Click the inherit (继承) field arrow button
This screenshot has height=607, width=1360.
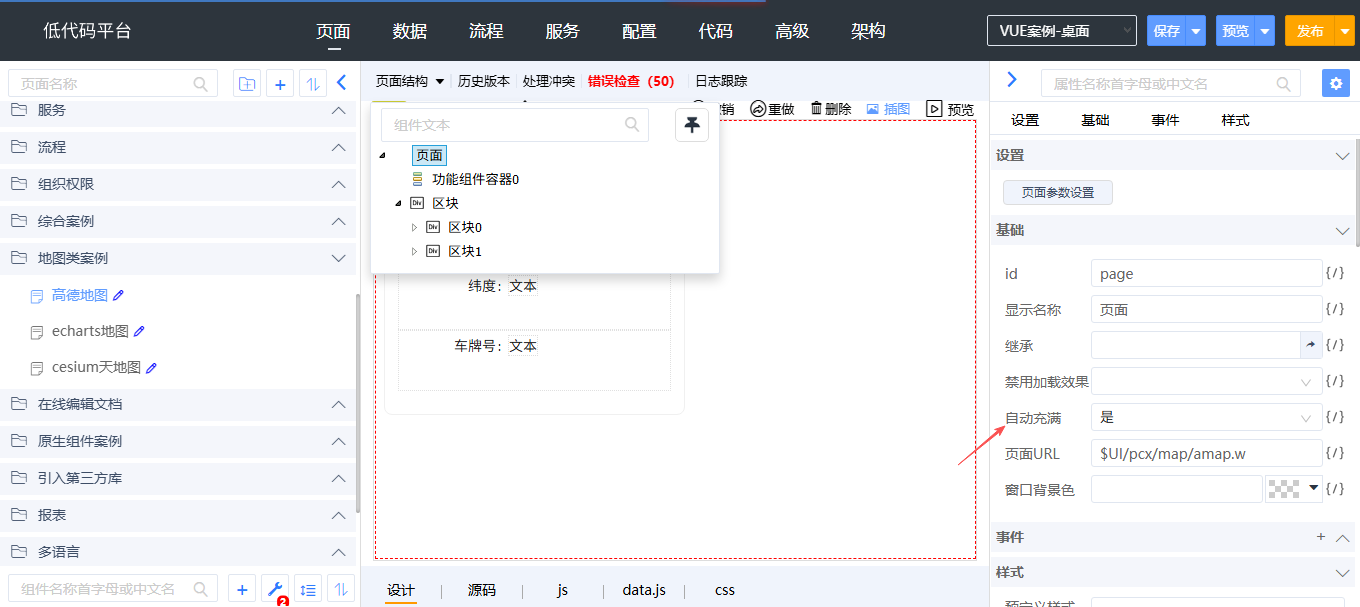pyautogui.click(x=1310, y=345)
